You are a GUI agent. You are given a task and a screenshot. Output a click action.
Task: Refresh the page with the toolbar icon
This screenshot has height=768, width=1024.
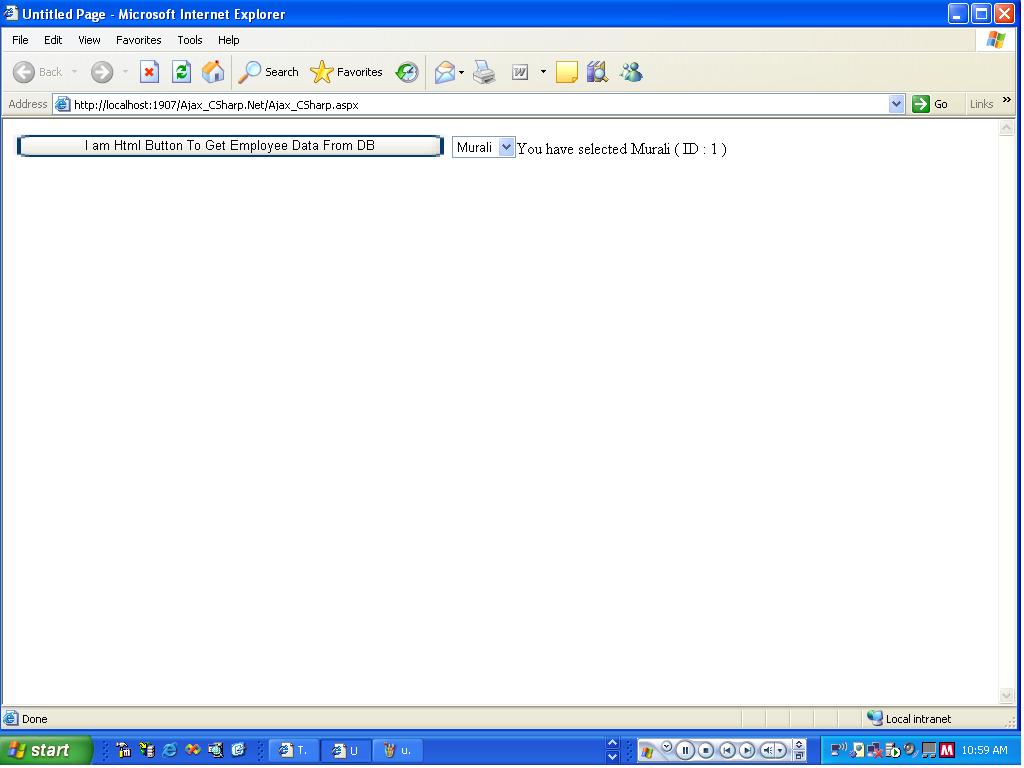tap(181, 72)
